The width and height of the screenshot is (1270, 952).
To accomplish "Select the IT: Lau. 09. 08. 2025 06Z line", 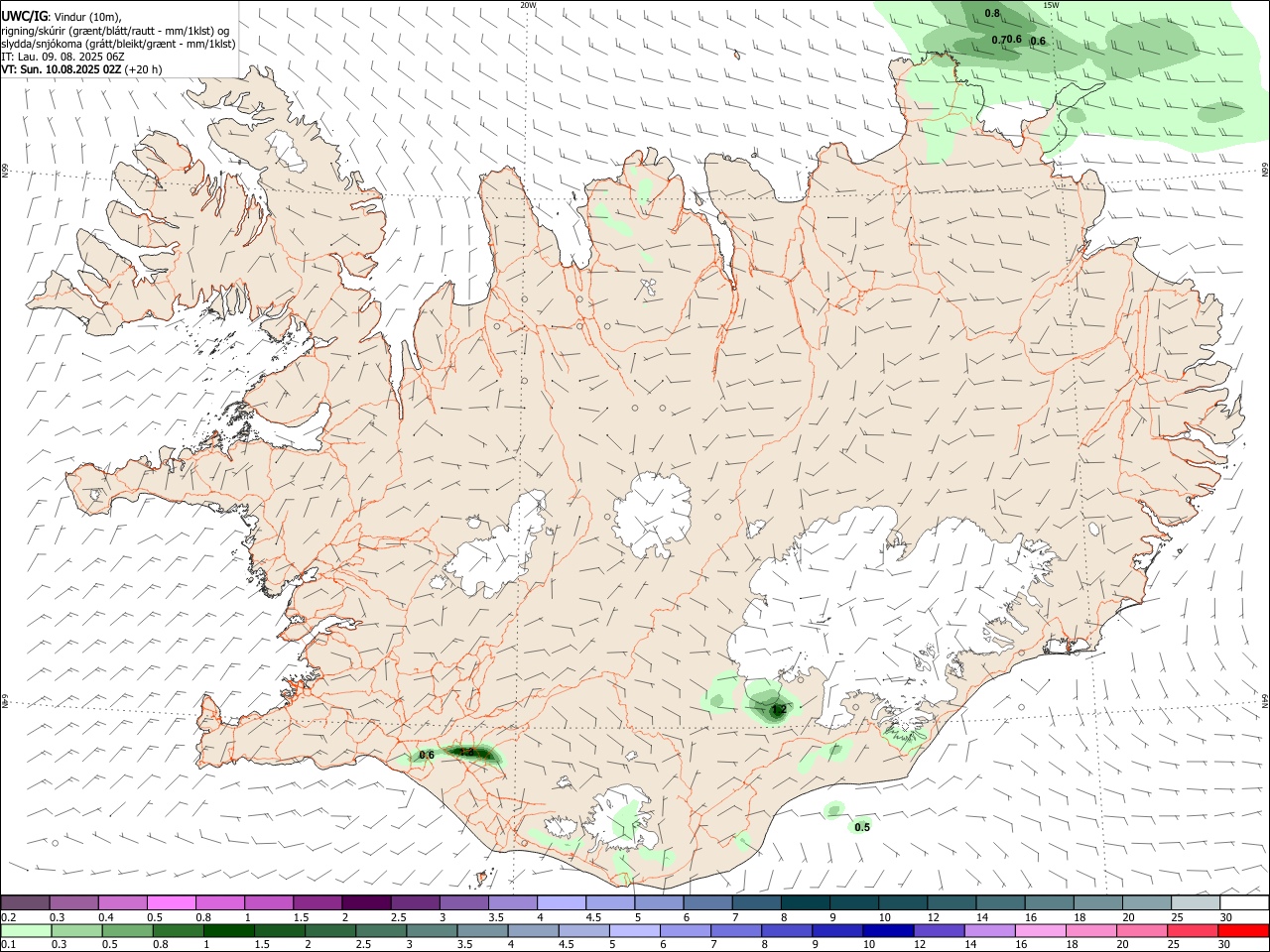I will tap(63, 57).
